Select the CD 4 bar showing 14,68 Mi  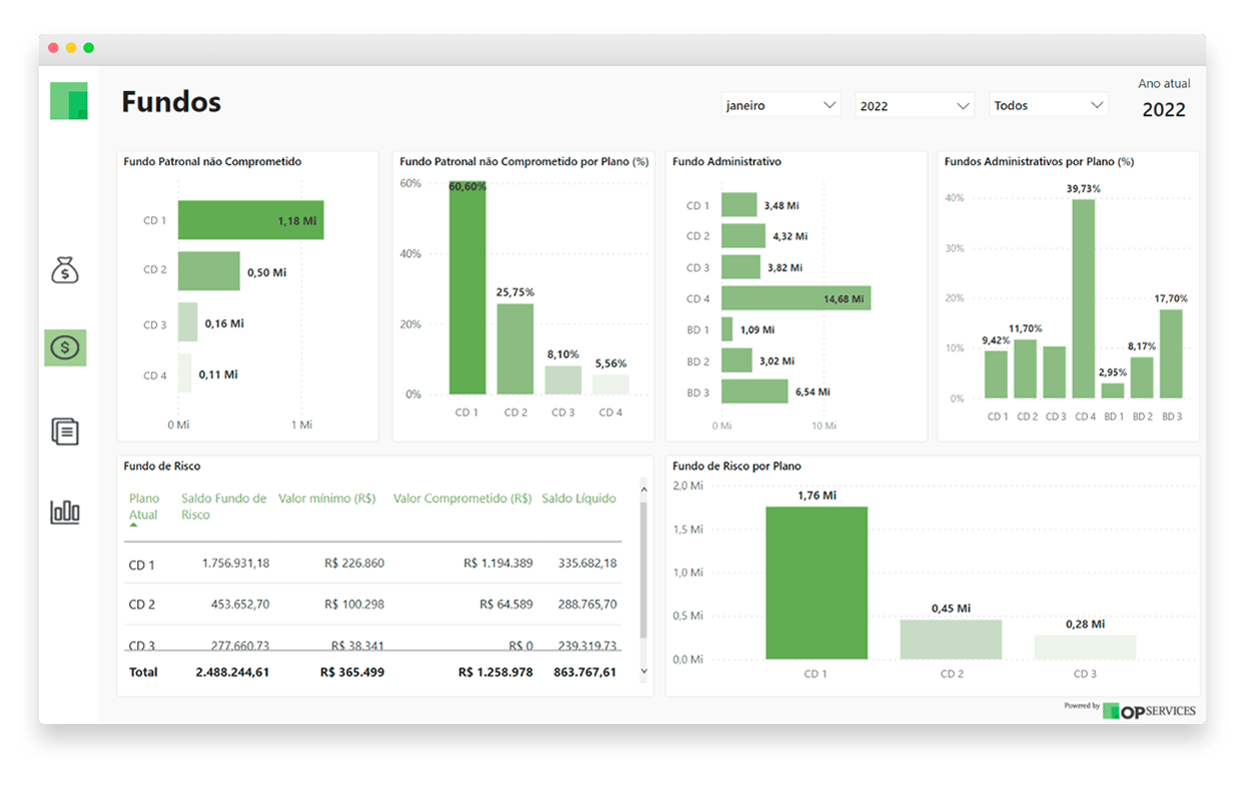click(x=795, y=298)
